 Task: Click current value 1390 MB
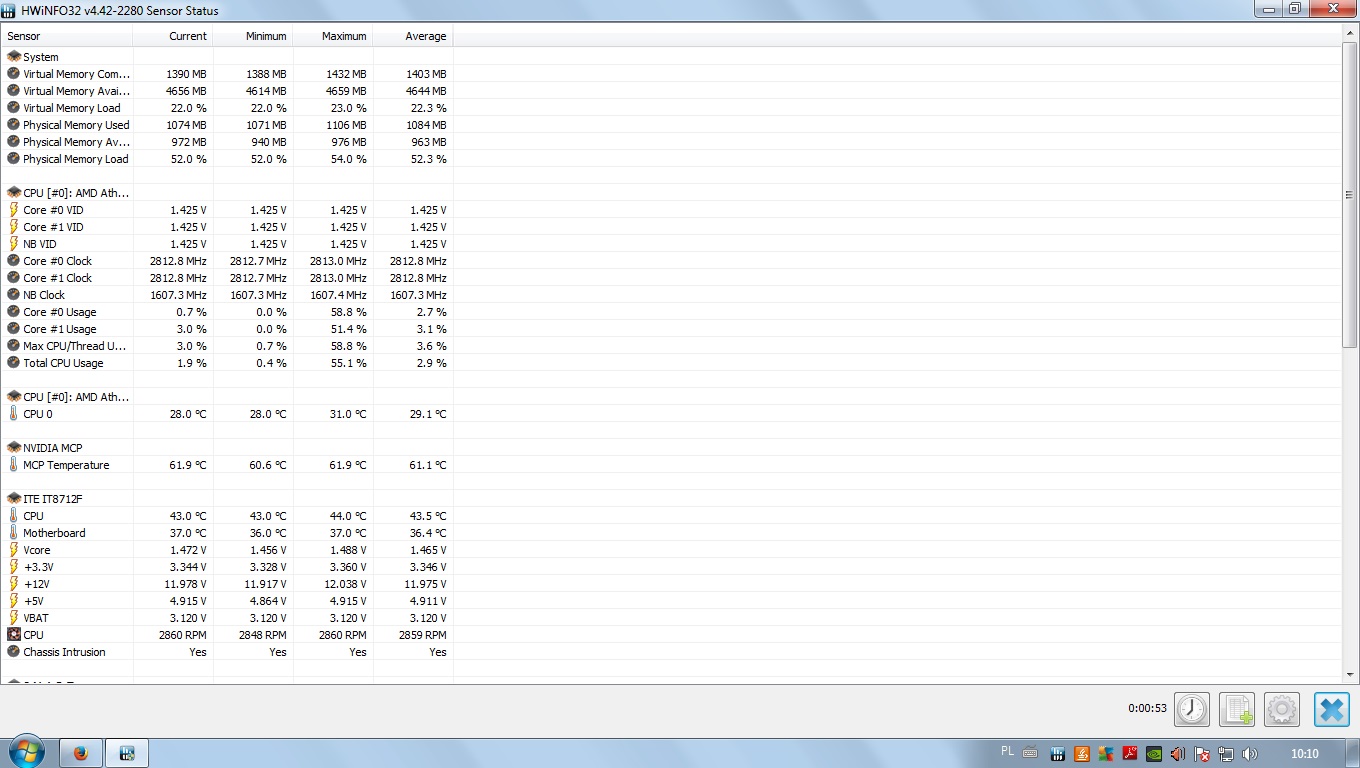pyautogui.click(x=186, y=74)
